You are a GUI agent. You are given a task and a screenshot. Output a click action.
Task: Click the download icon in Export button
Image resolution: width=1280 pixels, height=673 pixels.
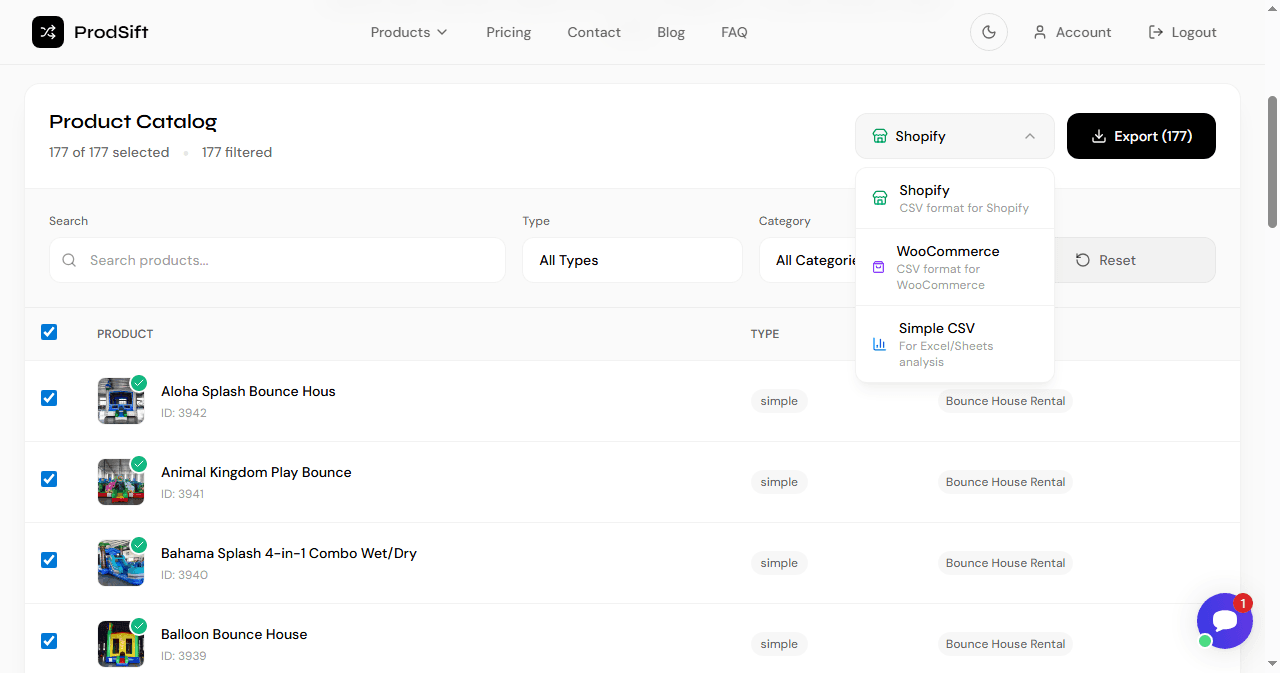[x=1098, y=136]
